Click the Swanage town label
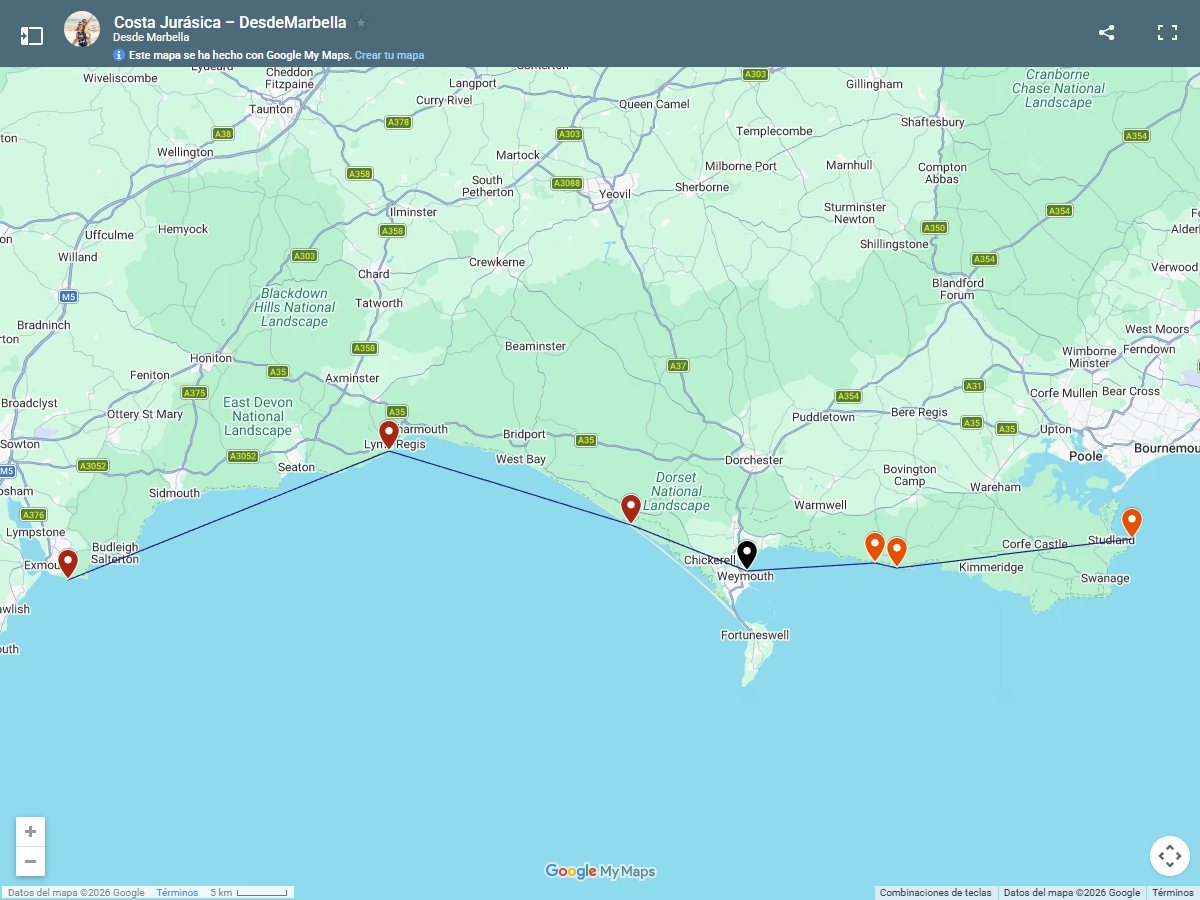This screenshot has height=900, width=1200. pyautogui.click(x=1105, y=579)
